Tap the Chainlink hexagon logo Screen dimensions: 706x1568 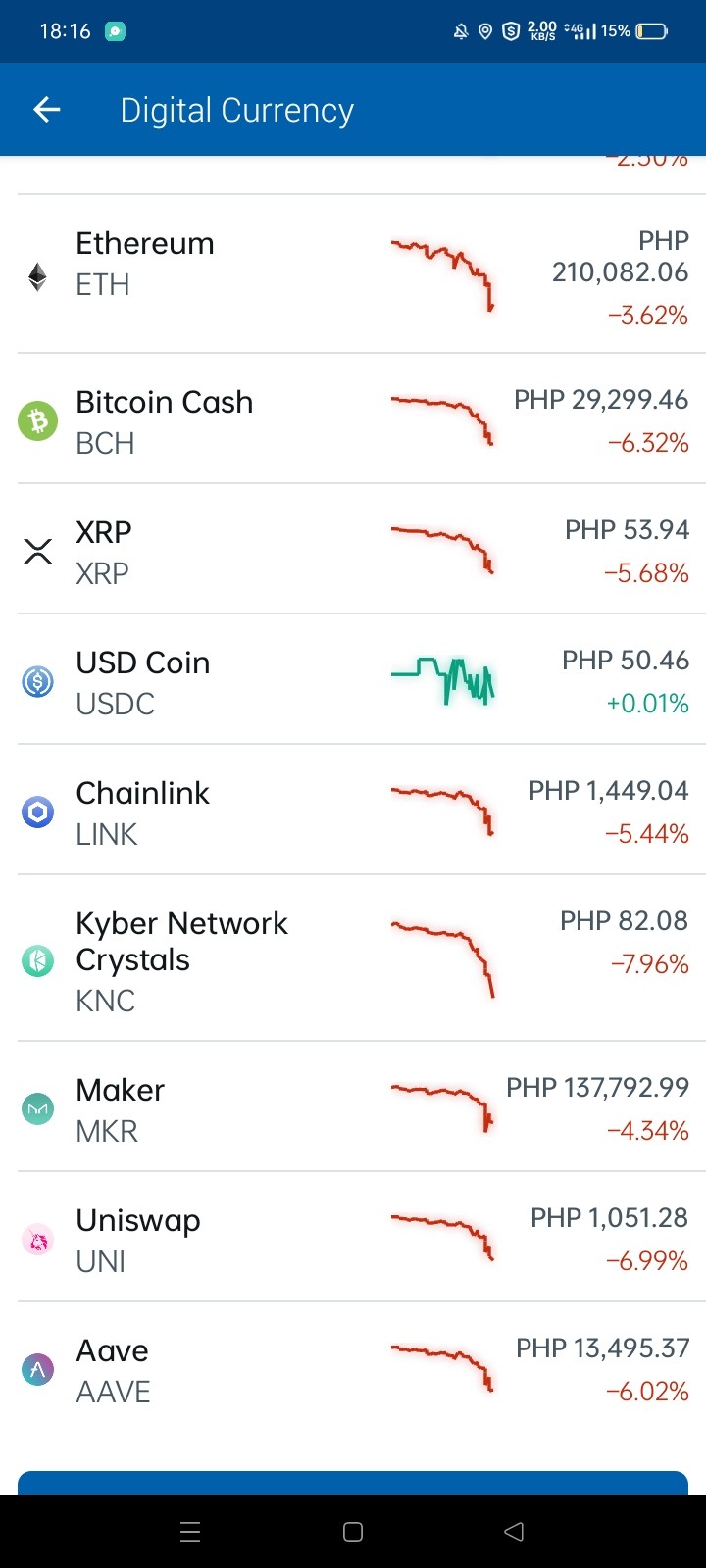tap(37, 811)
